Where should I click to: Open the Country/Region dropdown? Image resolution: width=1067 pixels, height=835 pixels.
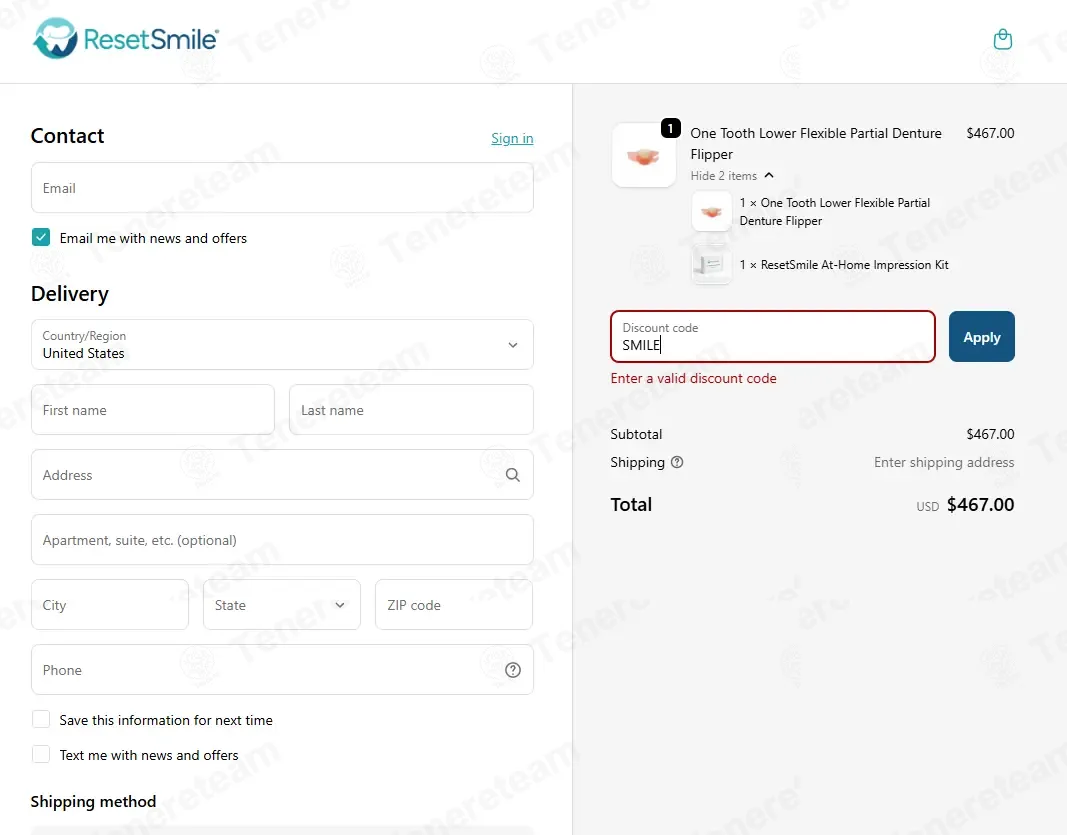click(x=282, y=344)
